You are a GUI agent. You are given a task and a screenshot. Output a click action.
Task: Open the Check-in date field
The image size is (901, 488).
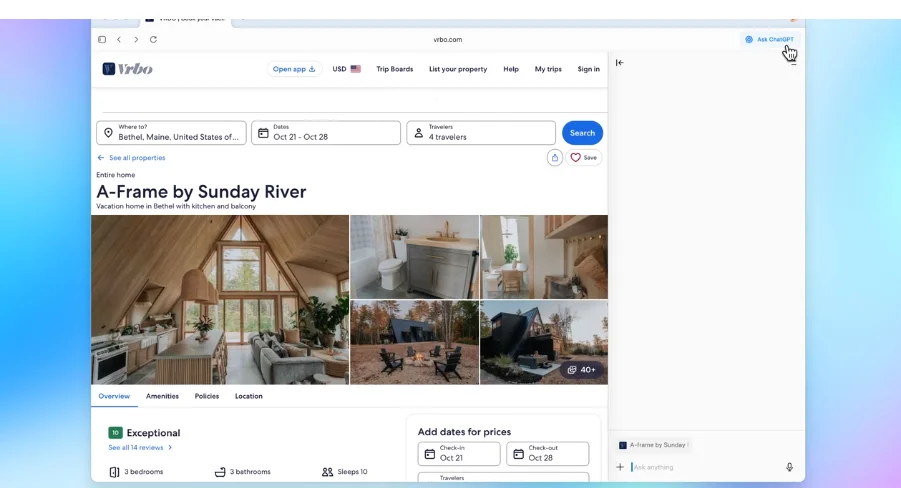[x=459, y=454]
